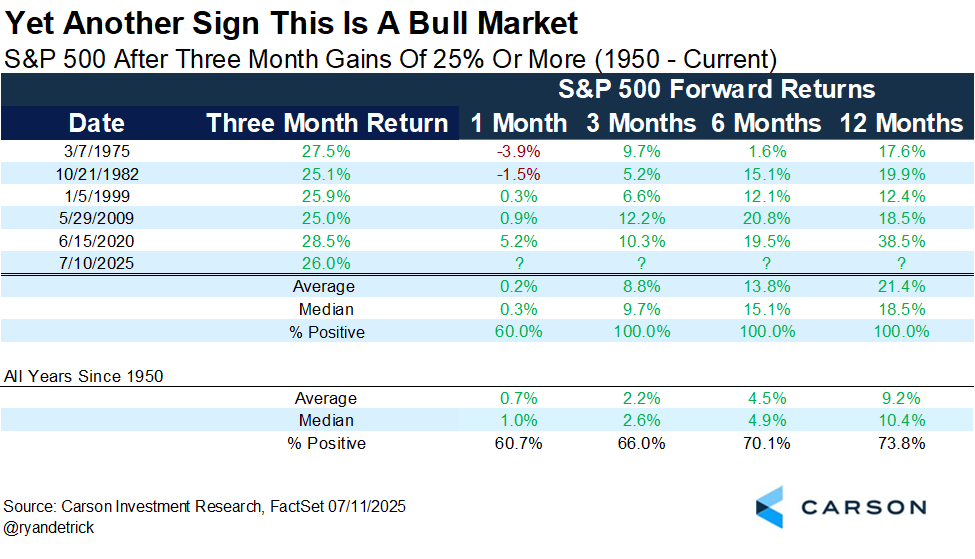The height and width of the screenshot is (559, 975).
Task: Click the S&P 500 Forward Returns heading
Action: click(x=716, y=89)
